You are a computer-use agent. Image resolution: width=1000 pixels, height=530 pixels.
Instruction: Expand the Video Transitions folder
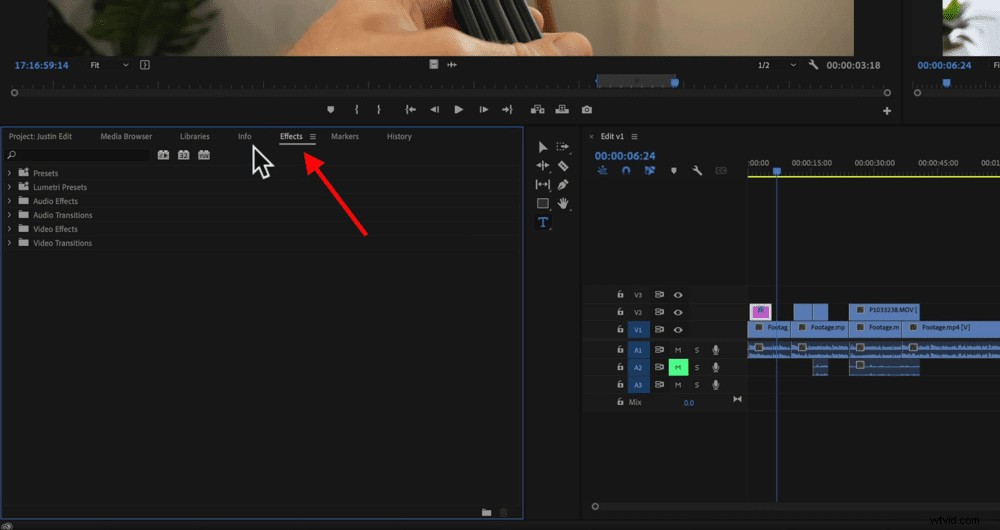(x=9, y=243)
